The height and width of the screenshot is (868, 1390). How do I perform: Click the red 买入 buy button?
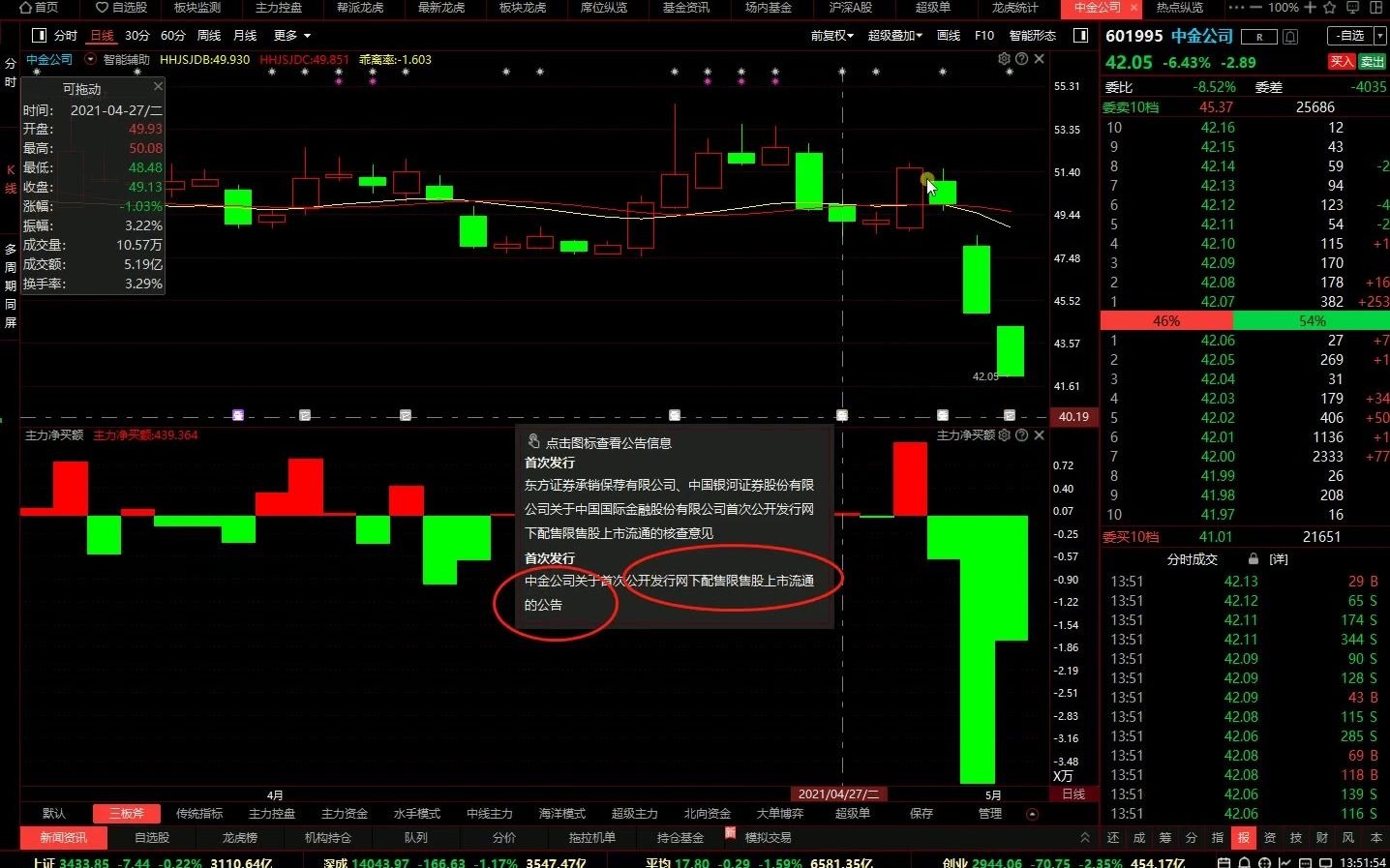1342,62
